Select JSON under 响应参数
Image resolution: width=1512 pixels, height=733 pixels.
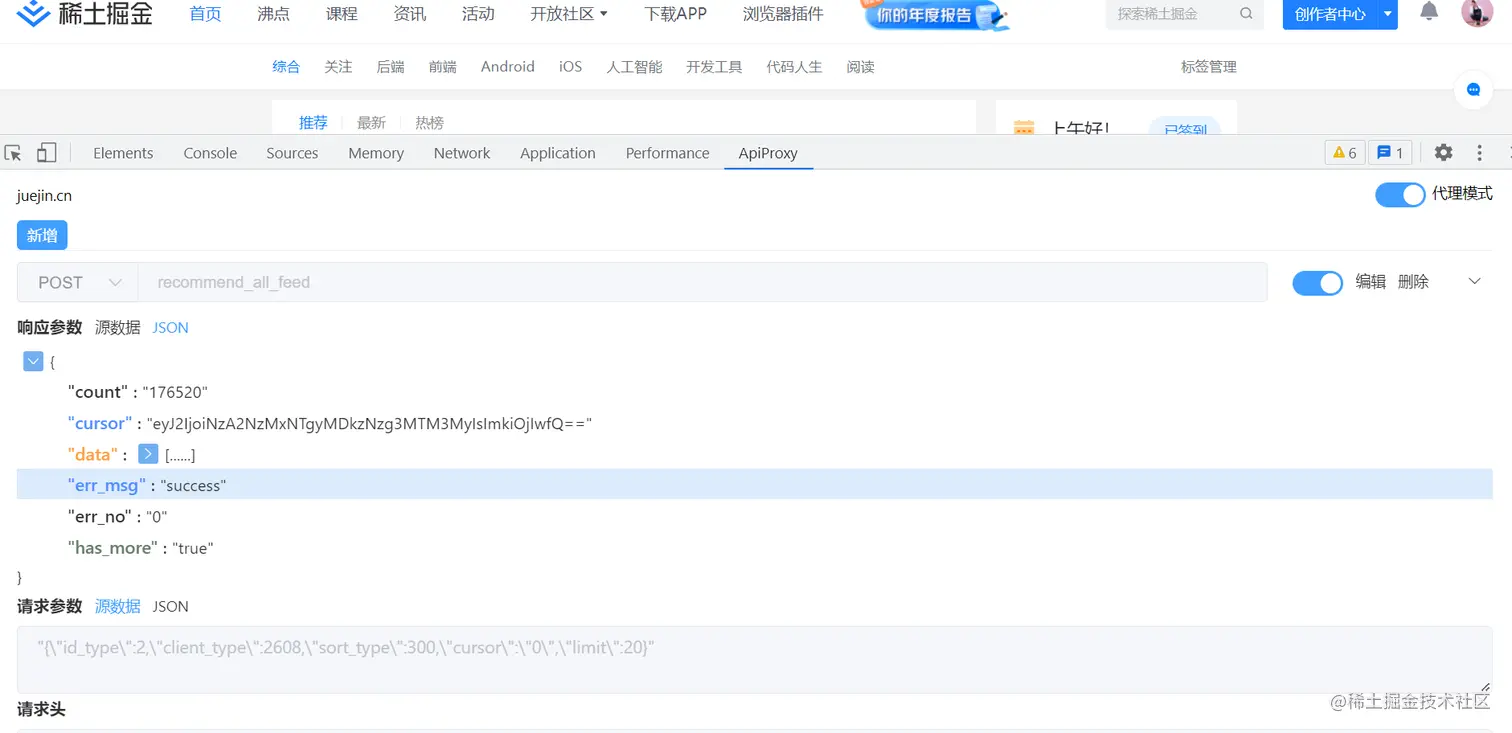(x=170, y=327)
